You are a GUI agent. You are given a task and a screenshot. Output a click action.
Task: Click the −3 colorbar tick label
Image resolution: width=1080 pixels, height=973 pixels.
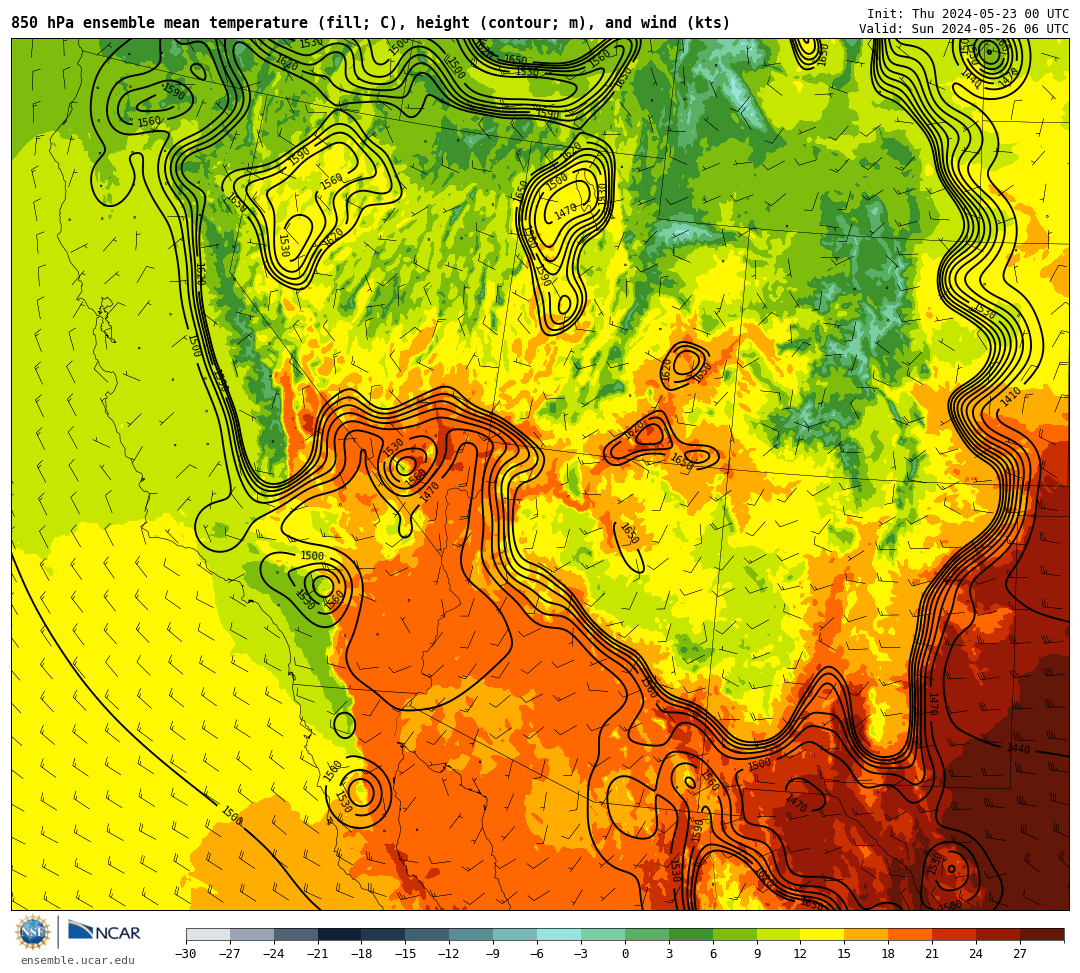(581, 954)
